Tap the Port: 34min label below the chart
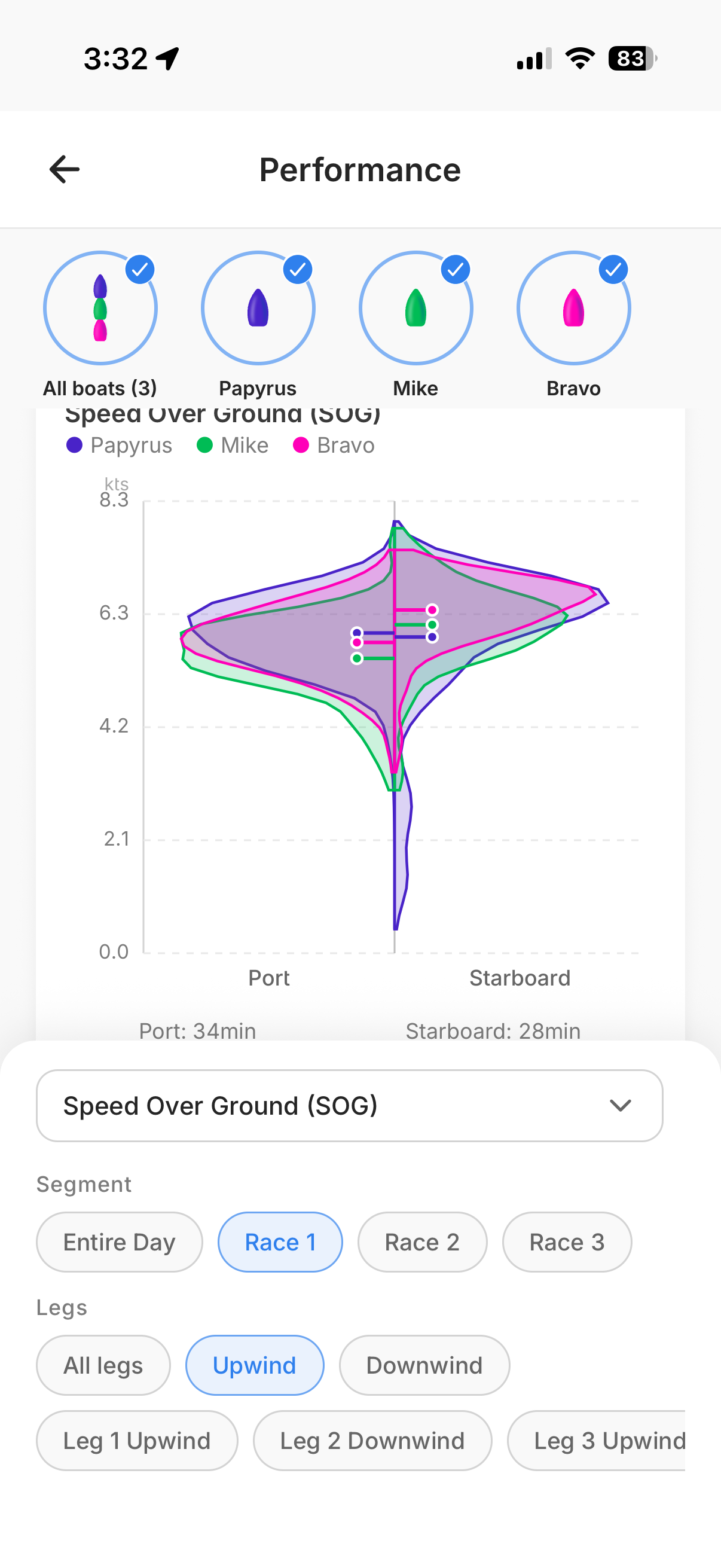This screenshot has height=1568, width=721. click(197, 1030)
